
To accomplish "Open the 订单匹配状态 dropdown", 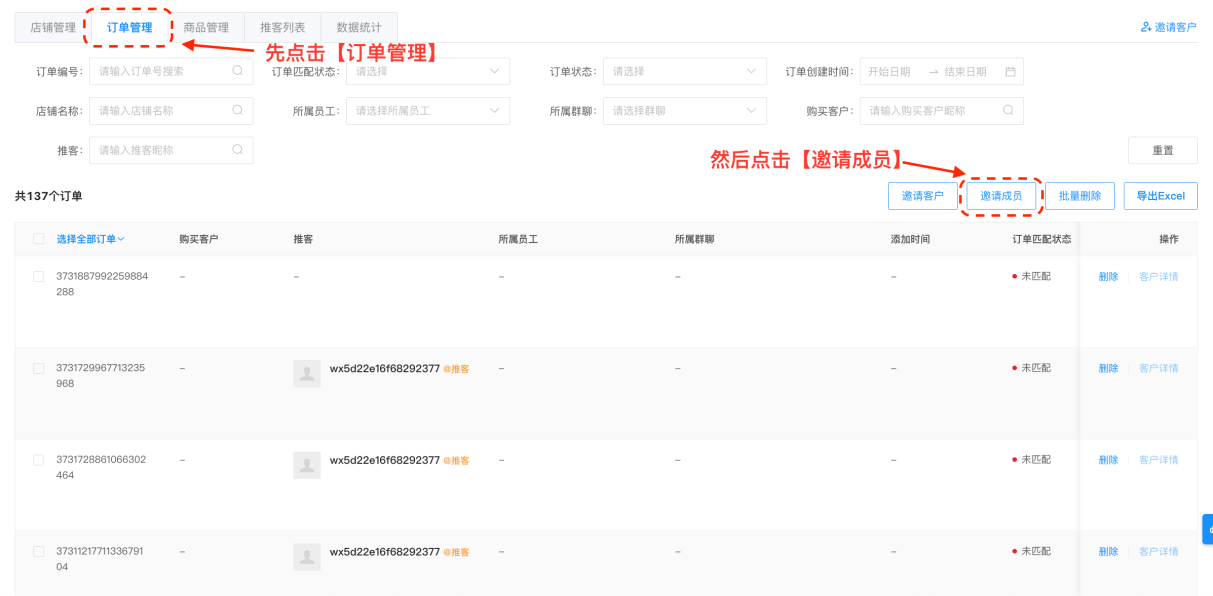I will tap(428, 71).
